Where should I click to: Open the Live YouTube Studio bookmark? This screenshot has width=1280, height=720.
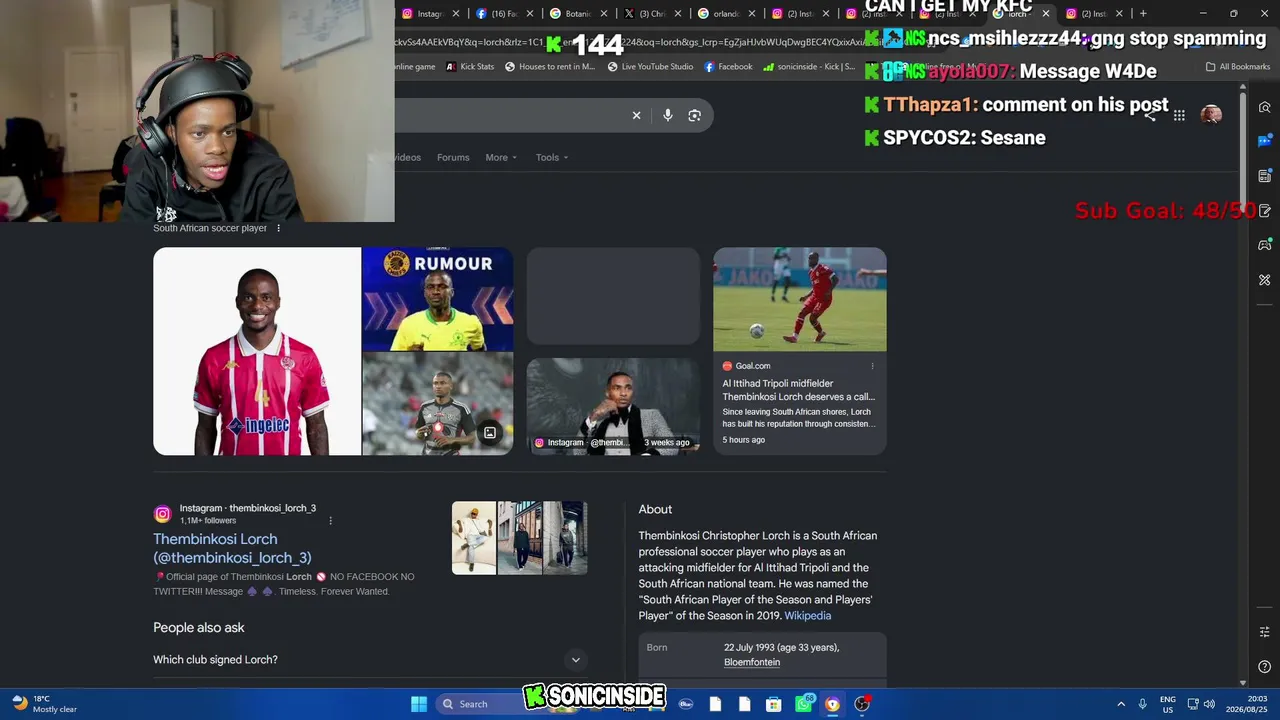[650, 67]
